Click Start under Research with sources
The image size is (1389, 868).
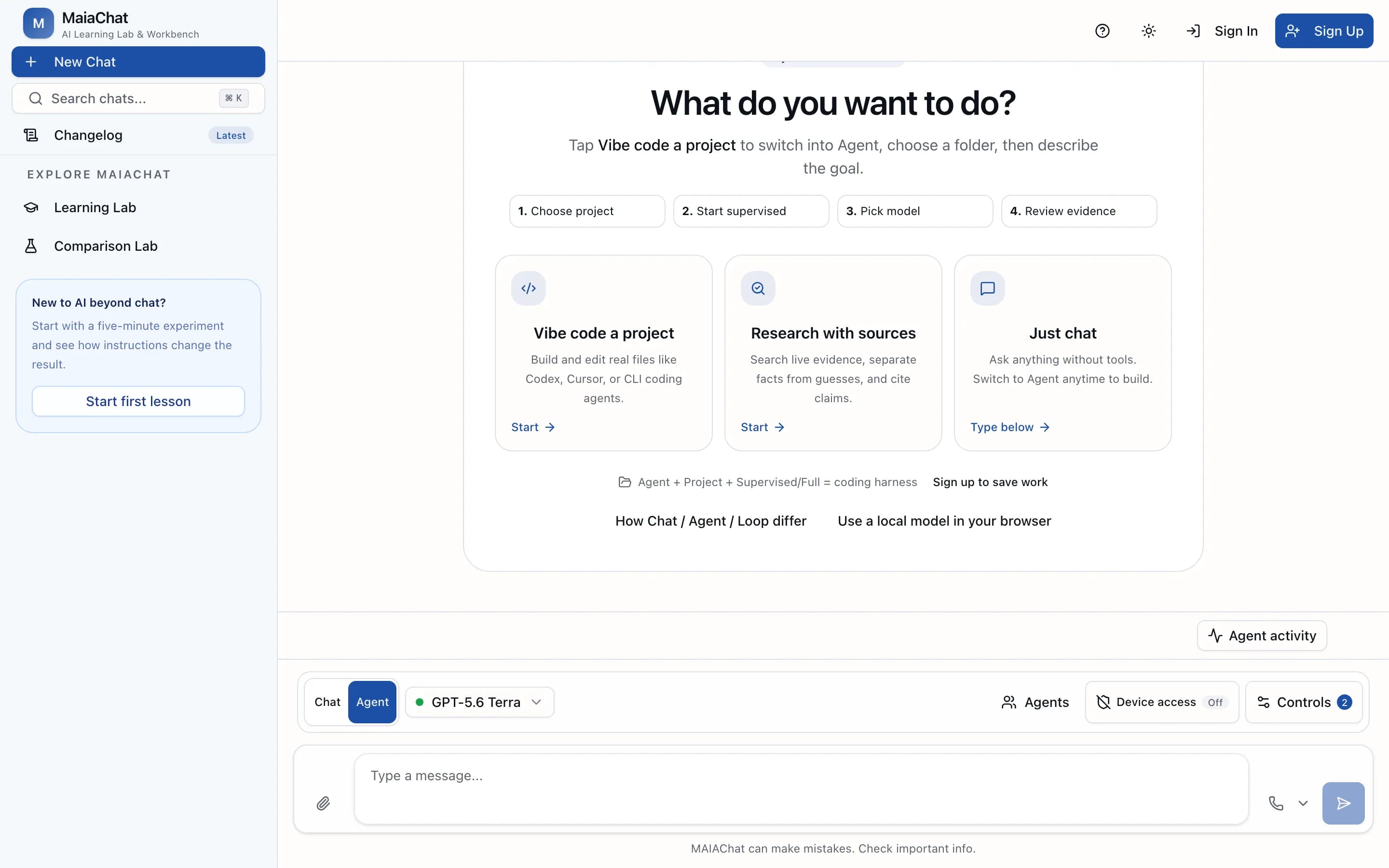(762, 427)
